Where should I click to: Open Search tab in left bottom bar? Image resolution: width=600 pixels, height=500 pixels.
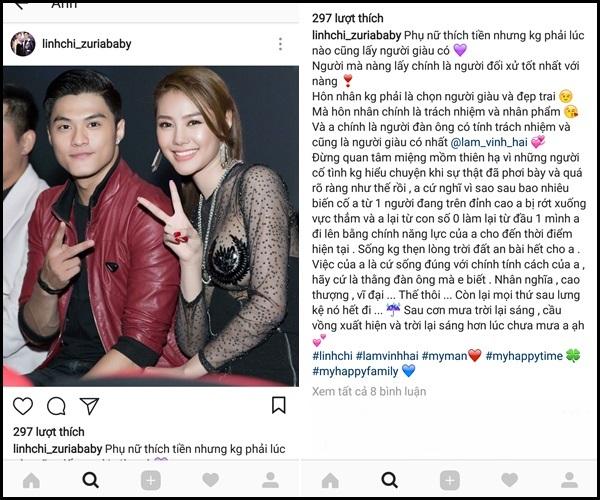[91, 480]
